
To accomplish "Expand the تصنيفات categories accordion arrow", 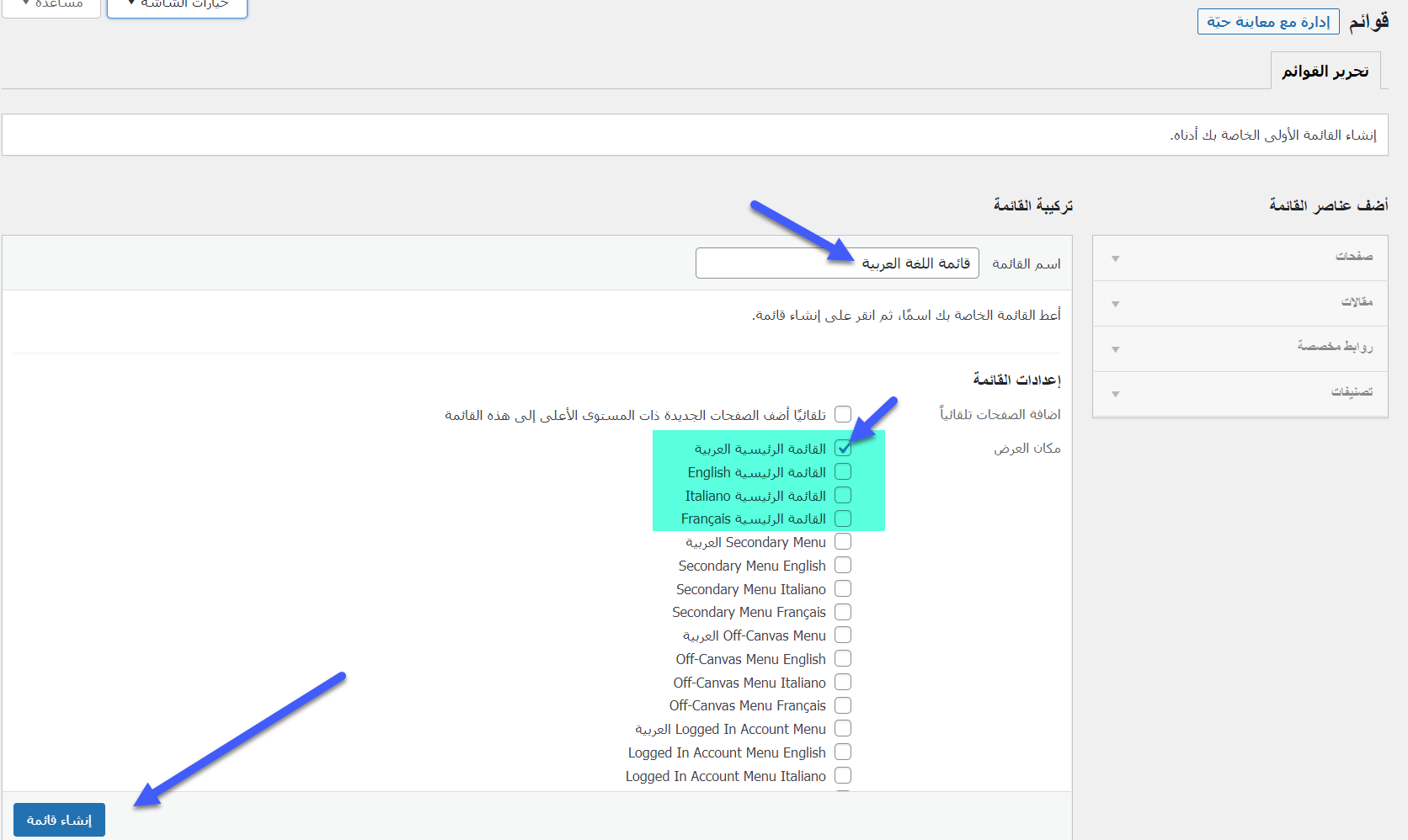I will pos(1115,394).
